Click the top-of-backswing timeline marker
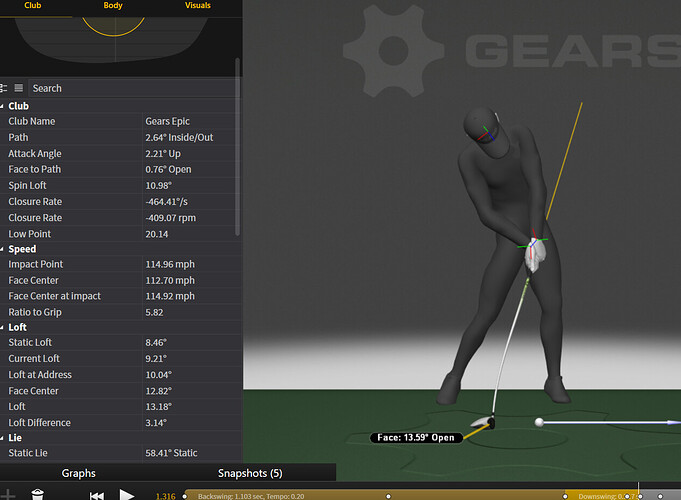This screenshot has width=681, height=500. click(565, 496)
